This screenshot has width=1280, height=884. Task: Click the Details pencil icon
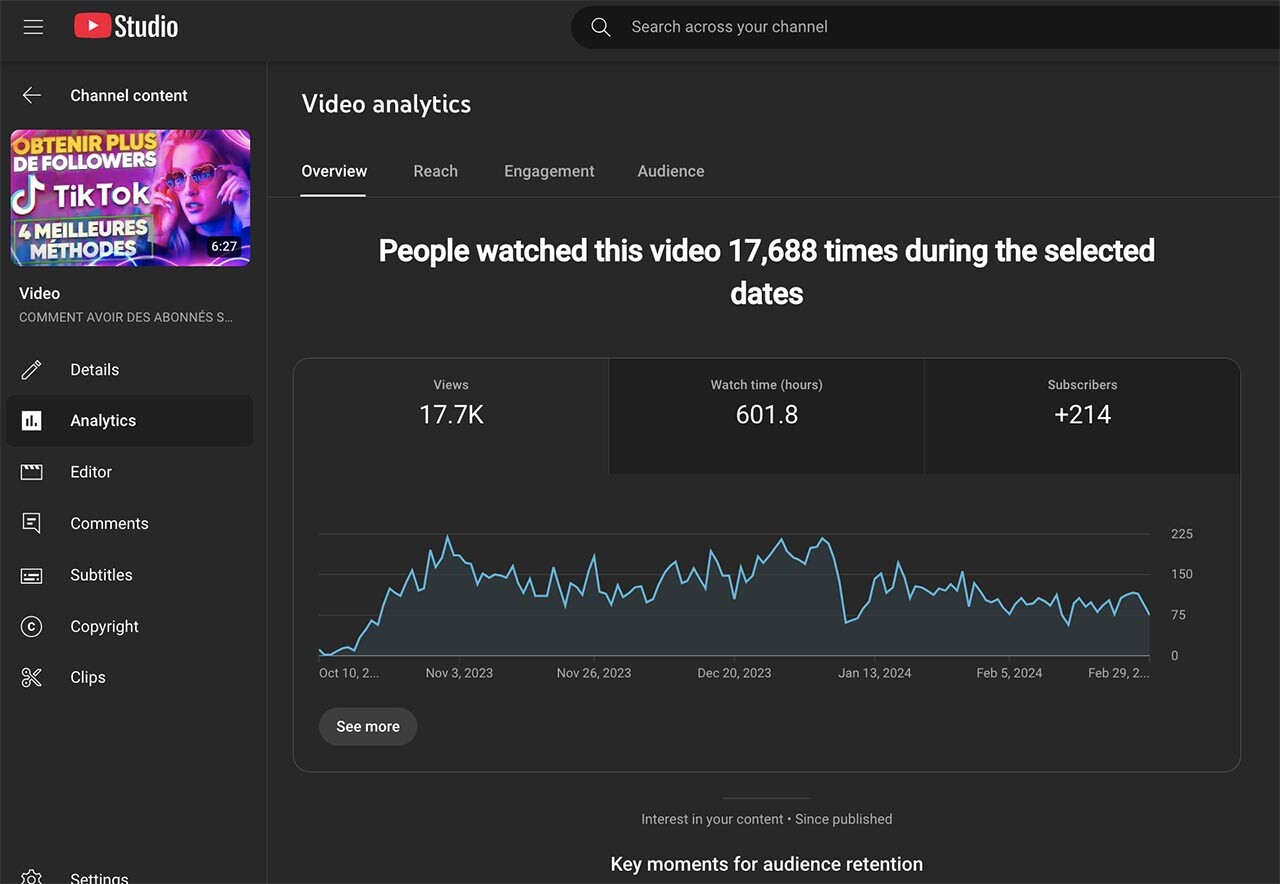tap(32, 370)
